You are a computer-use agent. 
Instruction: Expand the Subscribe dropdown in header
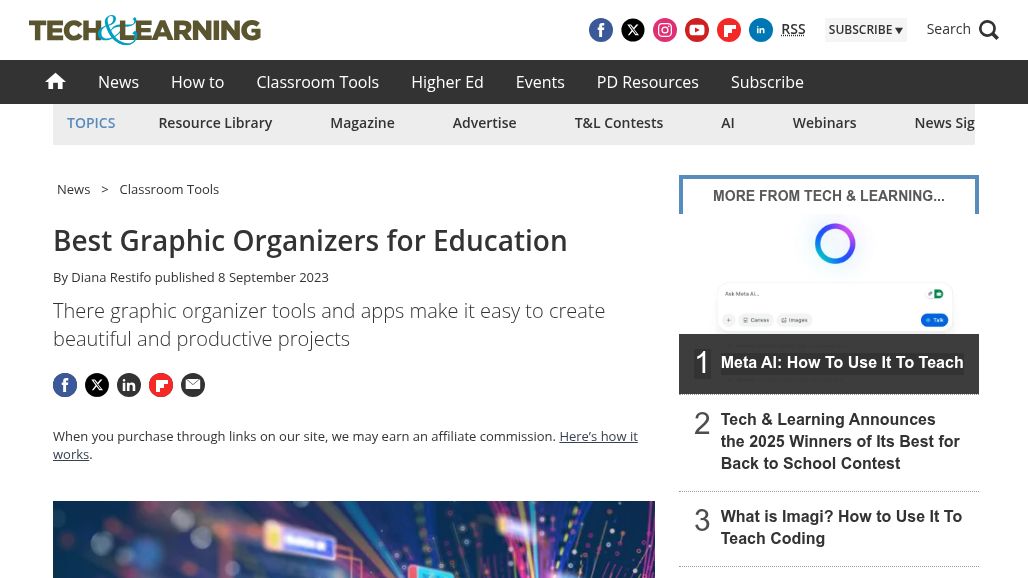coord(865,30)
